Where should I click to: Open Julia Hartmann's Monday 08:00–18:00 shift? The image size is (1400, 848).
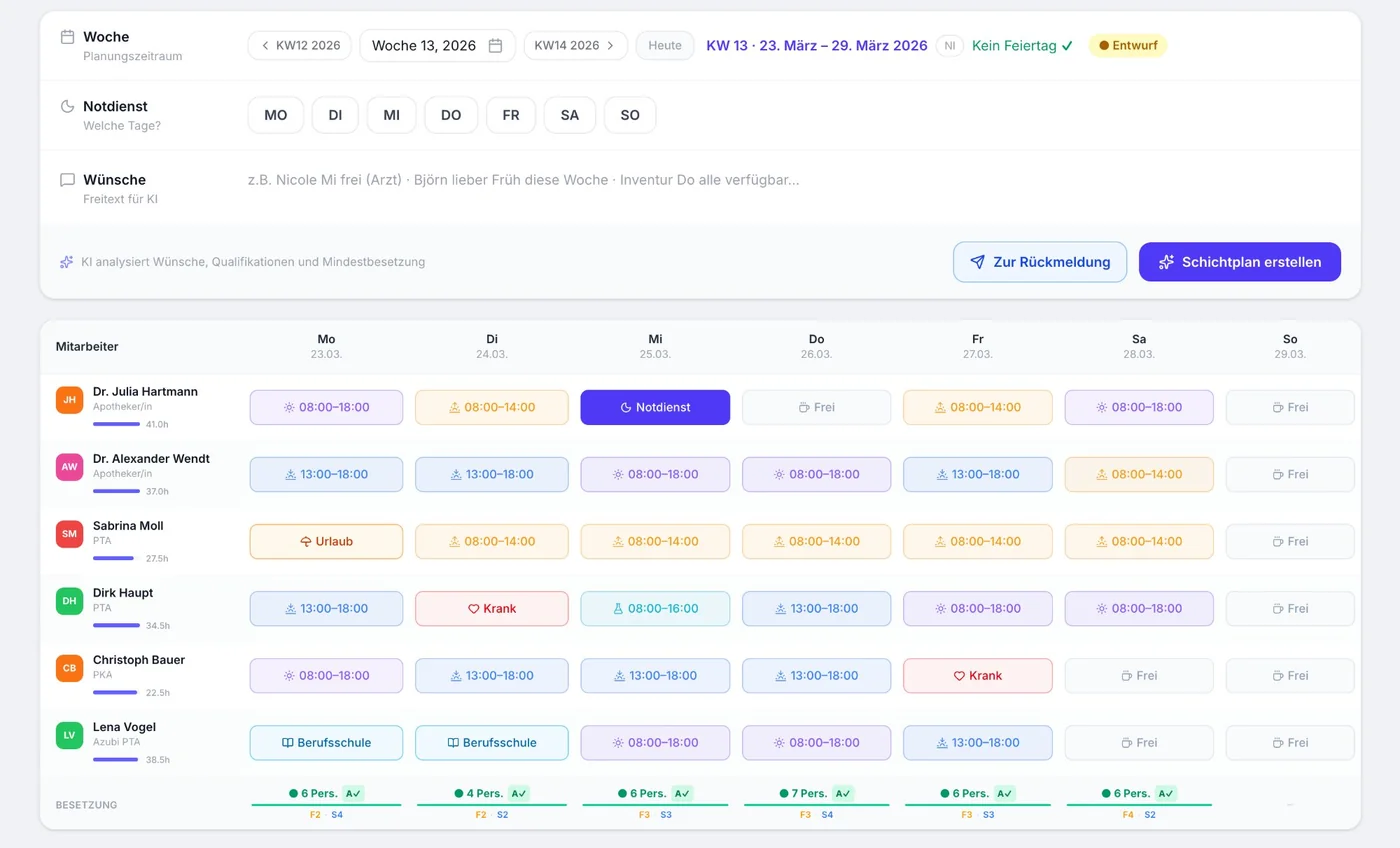coord(326,407)
